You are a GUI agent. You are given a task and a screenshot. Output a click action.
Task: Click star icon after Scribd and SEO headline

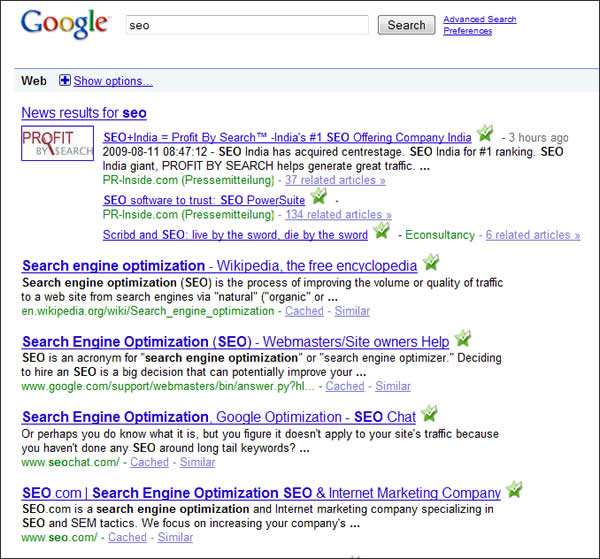click(381, 232)
